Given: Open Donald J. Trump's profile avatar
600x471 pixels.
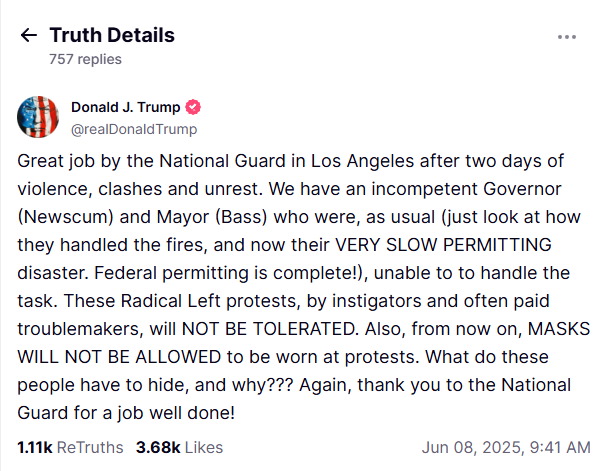Looking at the screenshot, I should coord(38,118).
